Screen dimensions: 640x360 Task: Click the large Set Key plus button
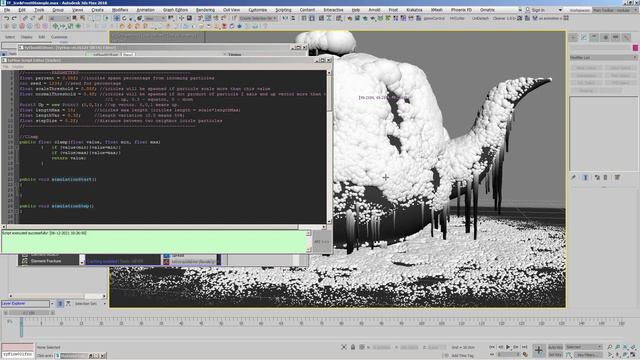[539, 350]
